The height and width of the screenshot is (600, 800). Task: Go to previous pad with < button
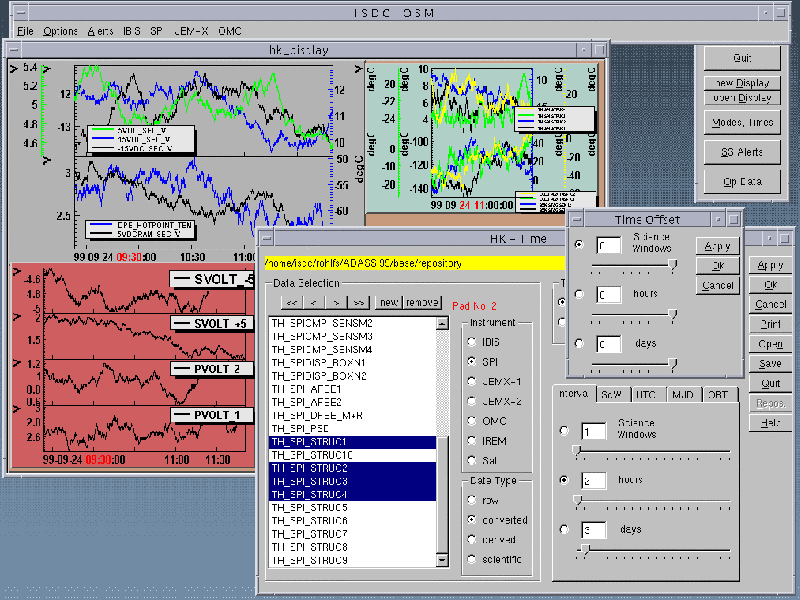pos(313,302)
